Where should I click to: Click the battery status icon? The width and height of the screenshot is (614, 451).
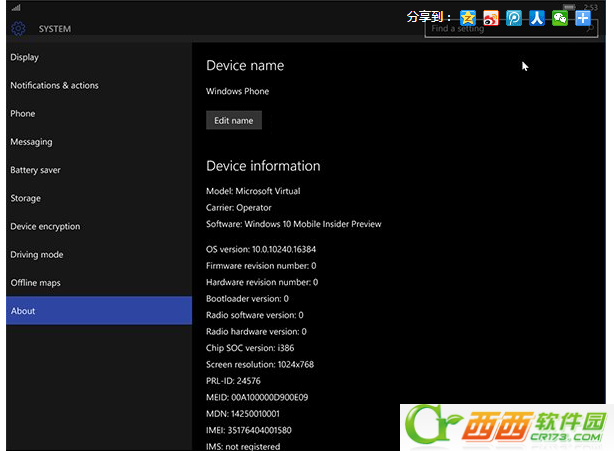569,7
